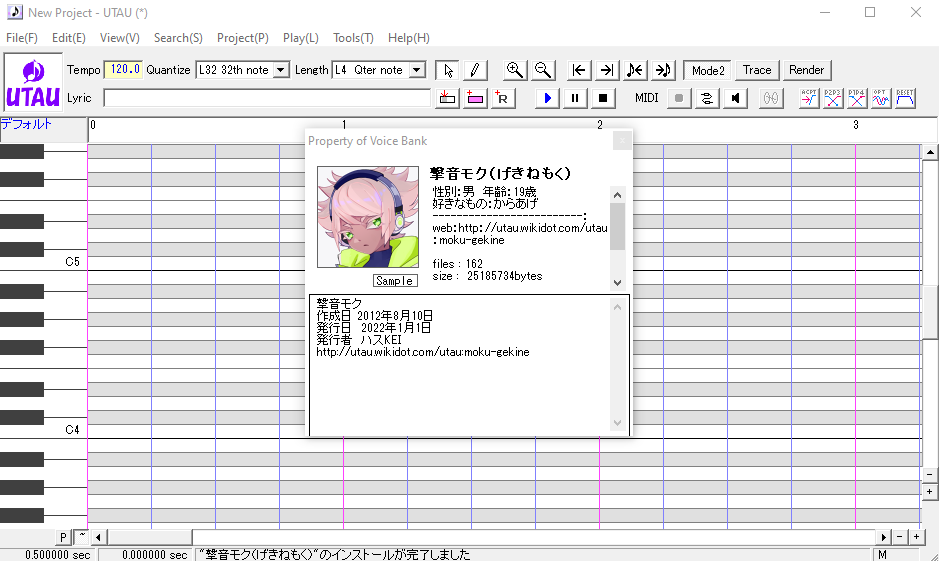The image size is (939, 561).
Task: Click horizontal zoom plus button
Action: click(916, 537)
